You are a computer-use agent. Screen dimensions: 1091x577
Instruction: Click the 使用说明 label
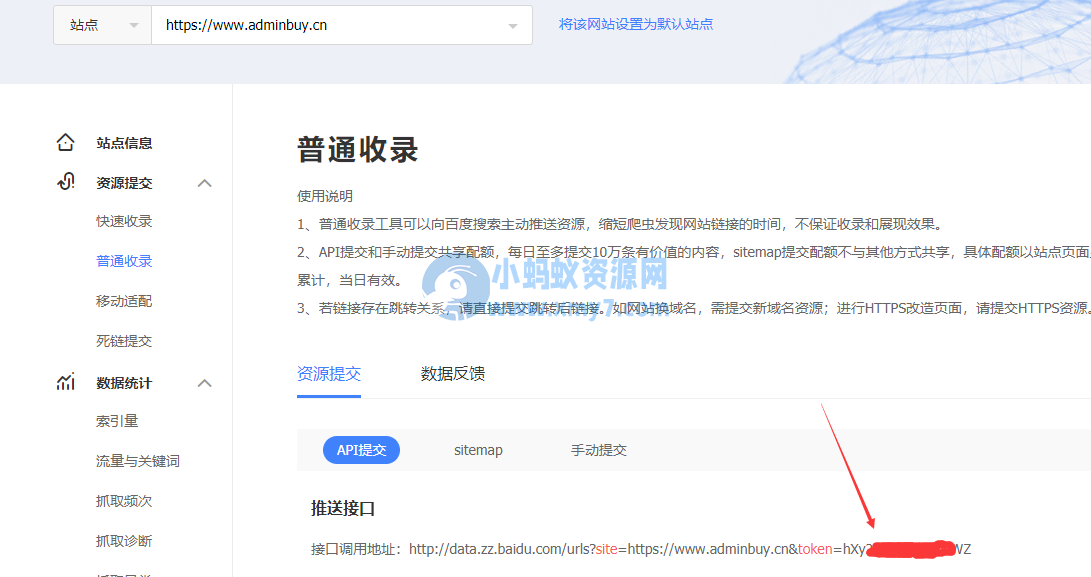[x=325, y=196]
